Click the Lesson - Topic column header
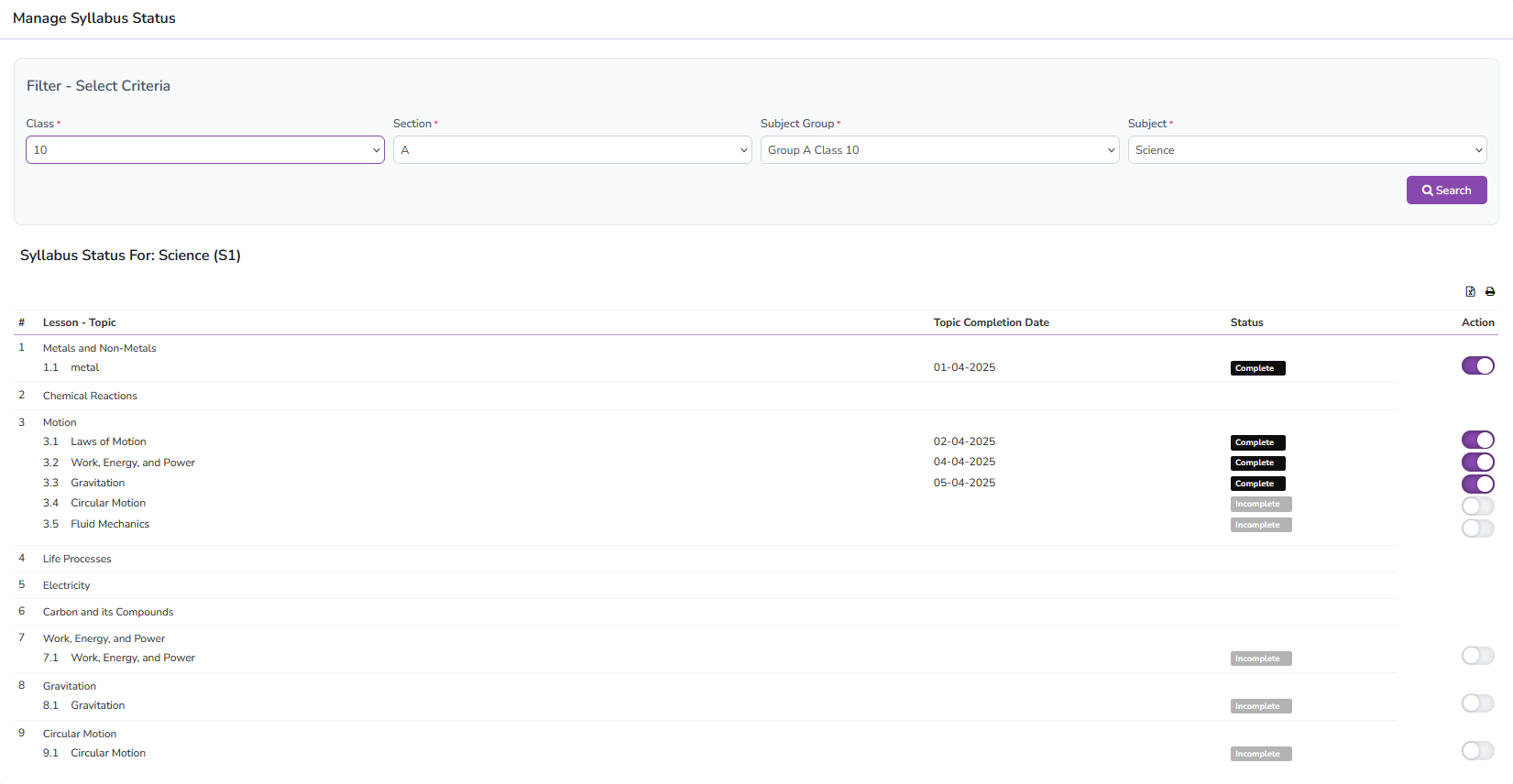The image size is (1513, 784). [79, 322]
